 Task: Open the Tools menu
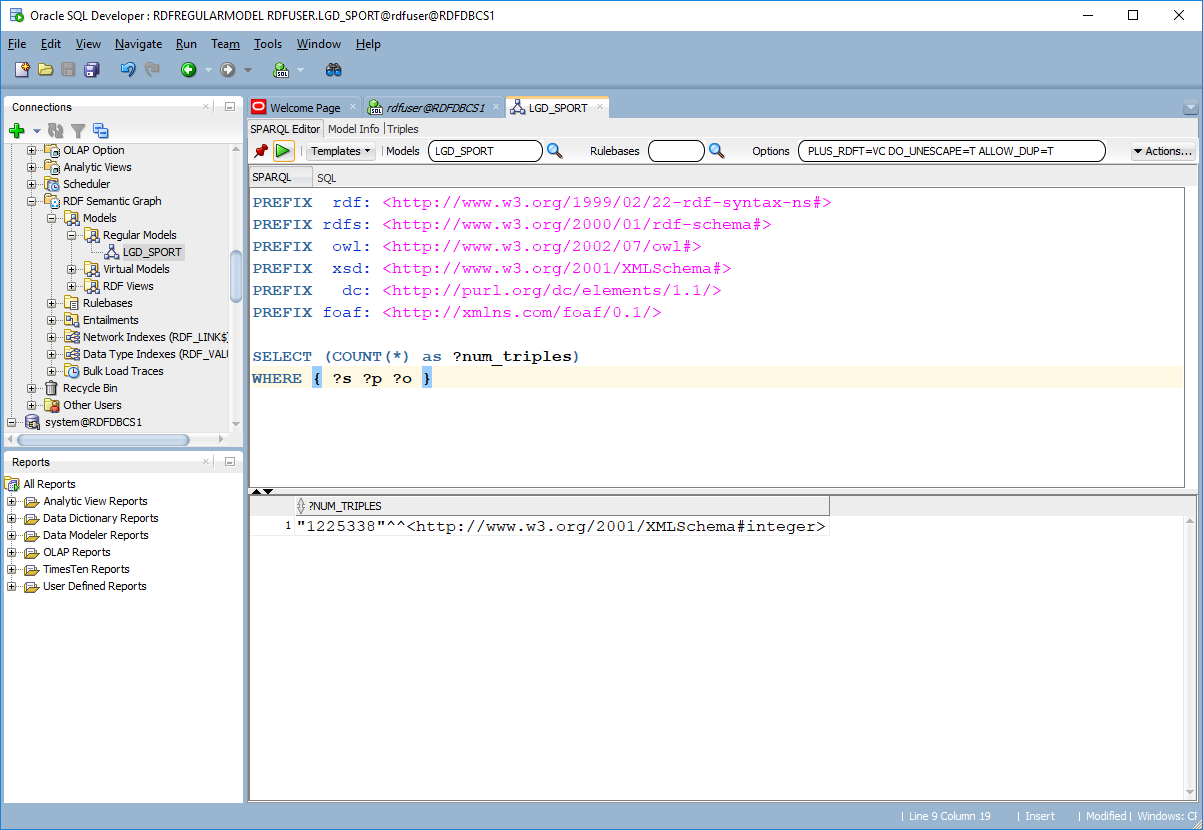[268, 44]
